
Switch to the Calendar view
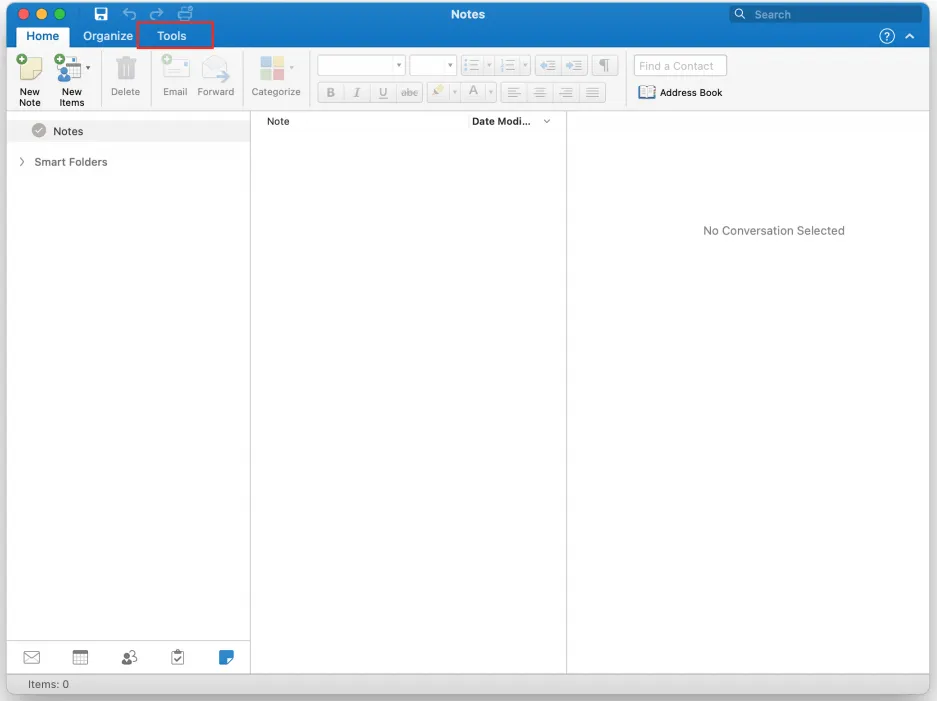[x=80, y=657]
